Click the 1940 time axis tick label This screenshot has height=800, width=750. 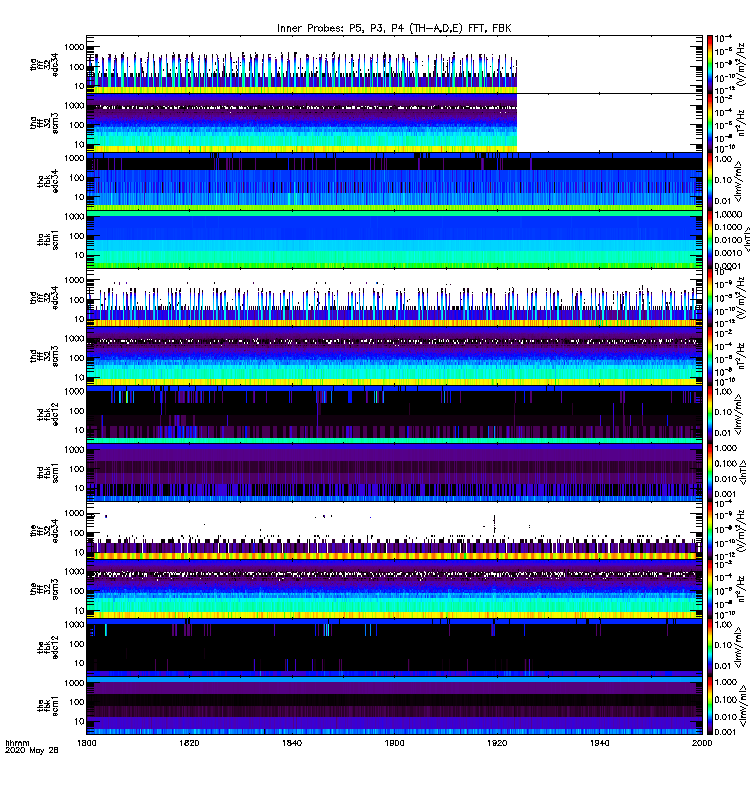coord(599,743)
